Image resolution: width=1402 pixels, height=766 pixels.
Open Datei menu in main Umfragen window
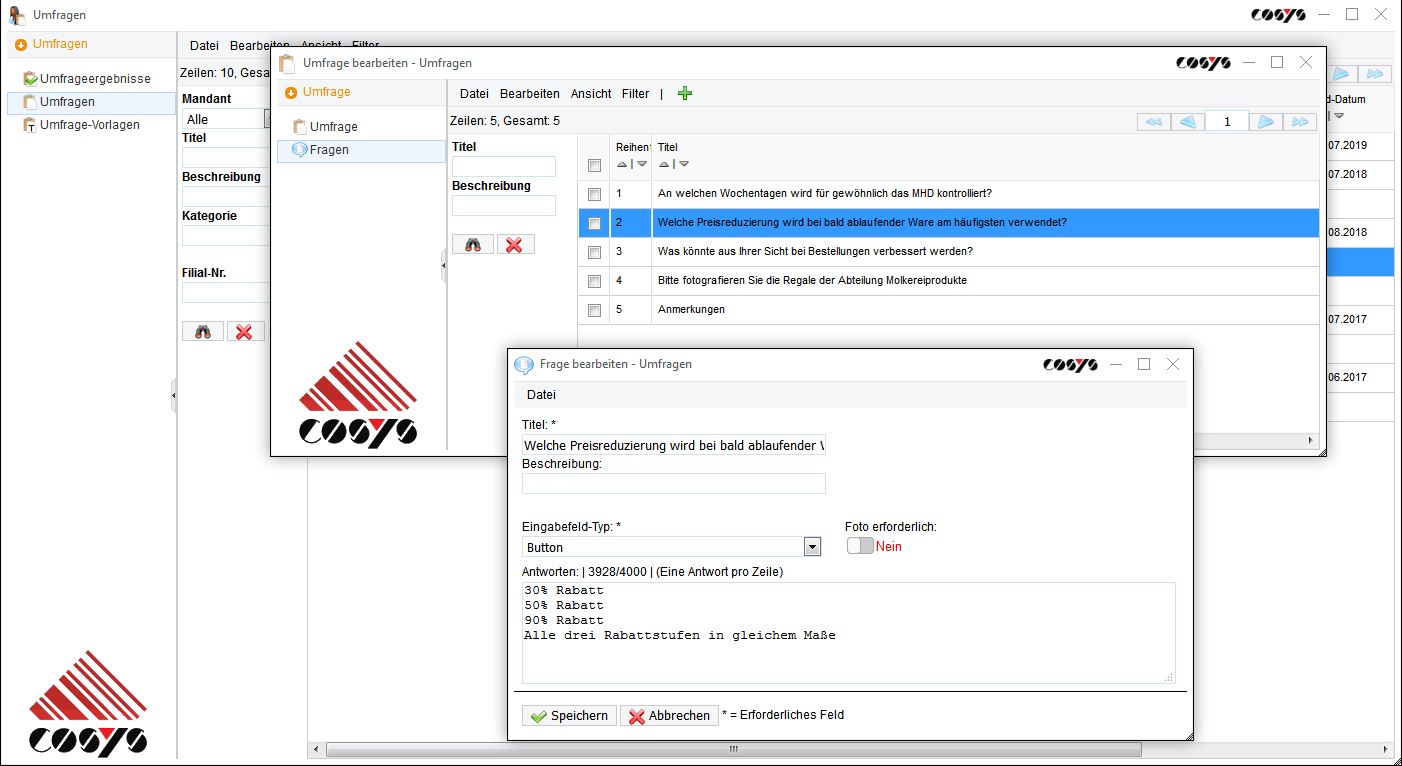pos(204,45)
